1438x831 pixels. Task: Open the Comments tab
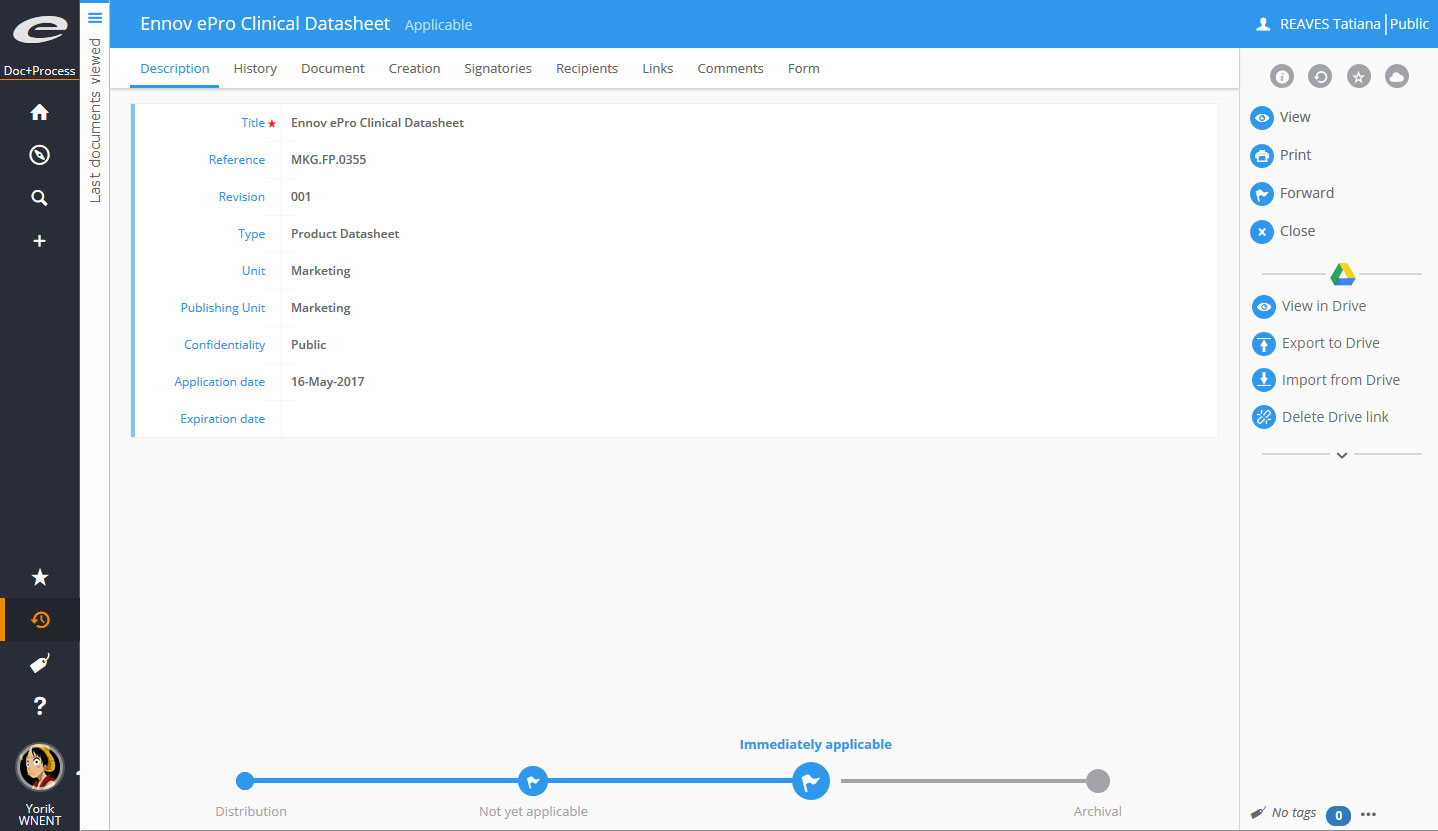[x=730, y=69]
